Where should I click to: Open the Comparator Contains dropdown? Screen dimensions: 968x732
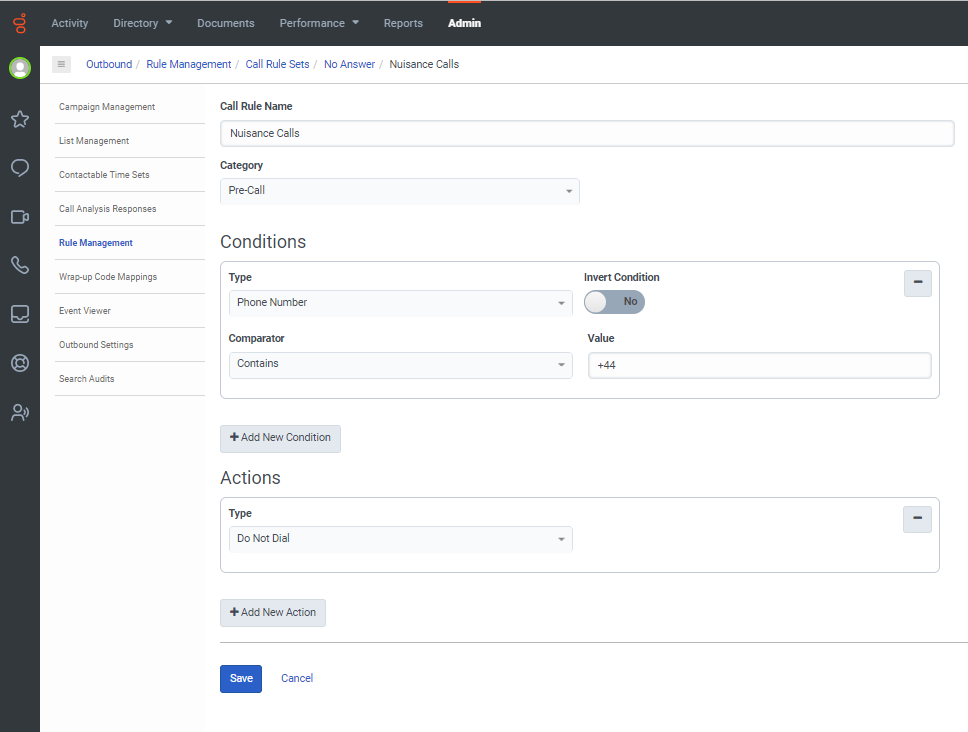point(400,365)
